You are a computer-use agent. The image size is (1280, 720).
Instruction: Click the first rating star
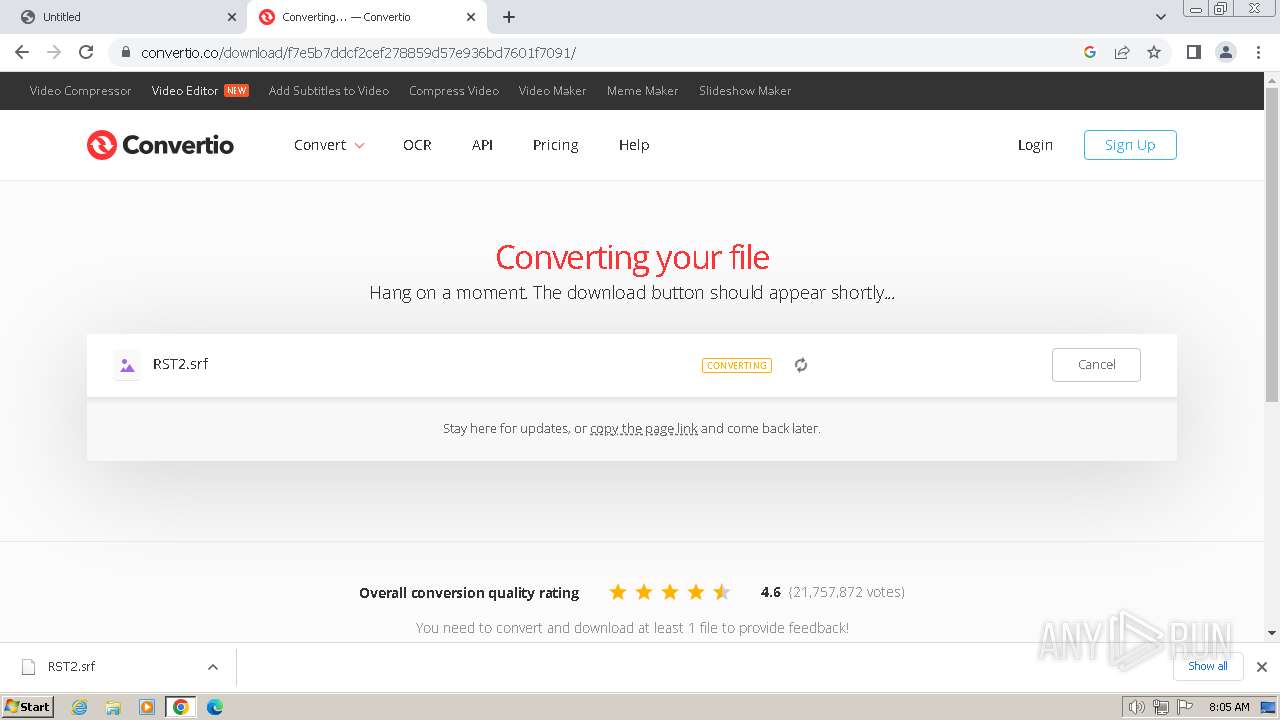tap(618, 592)
